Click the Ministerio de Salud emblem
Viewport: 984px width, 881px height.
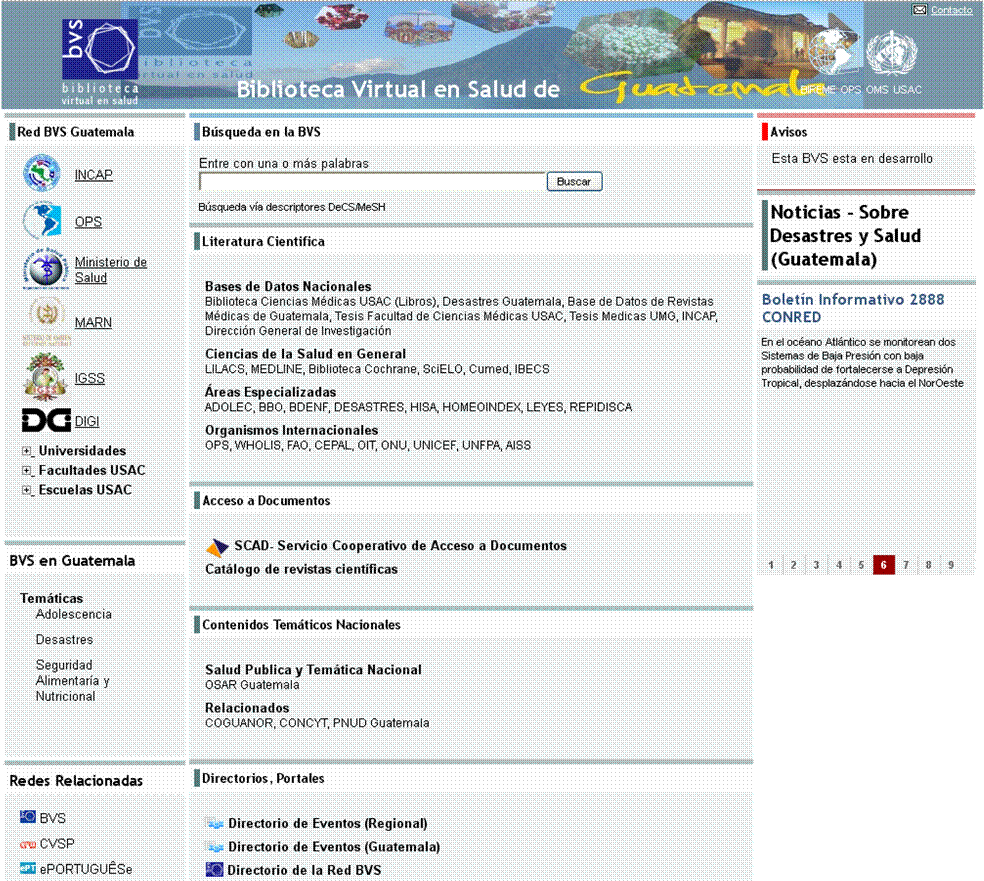pyautogui.click(x=45, y=269)
